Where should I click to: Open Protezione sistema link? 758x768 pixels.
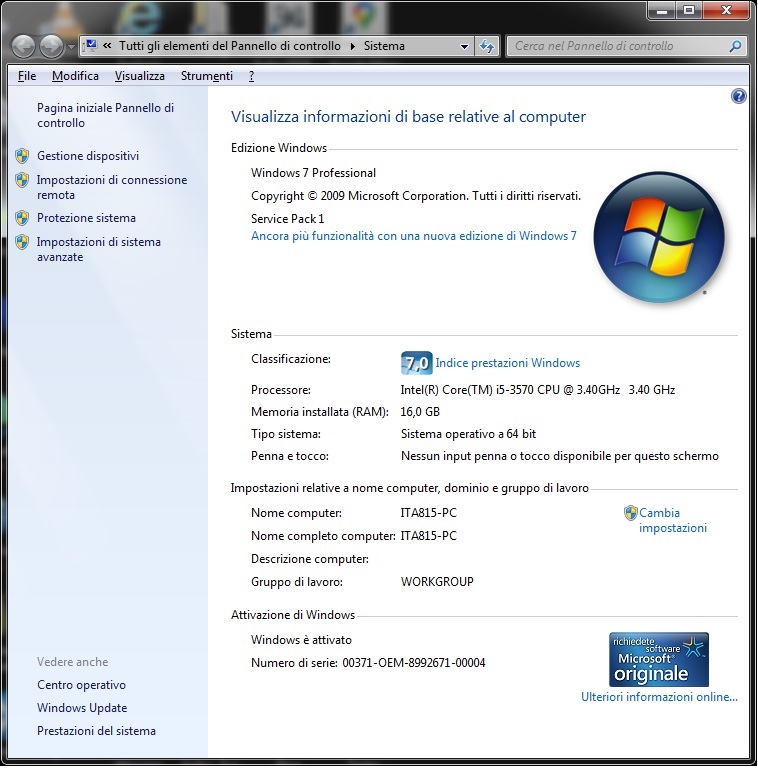[87, 218]
